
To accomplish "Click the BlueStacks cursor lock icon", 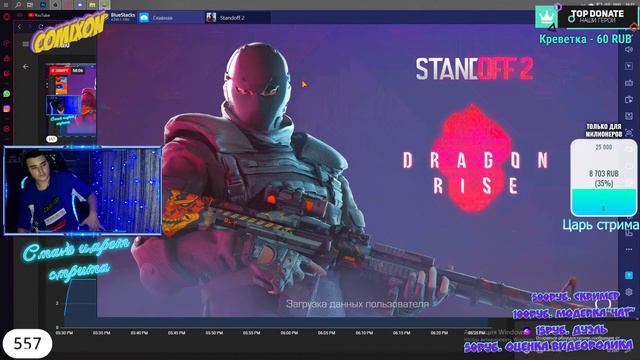I will (x=629, y=66).
